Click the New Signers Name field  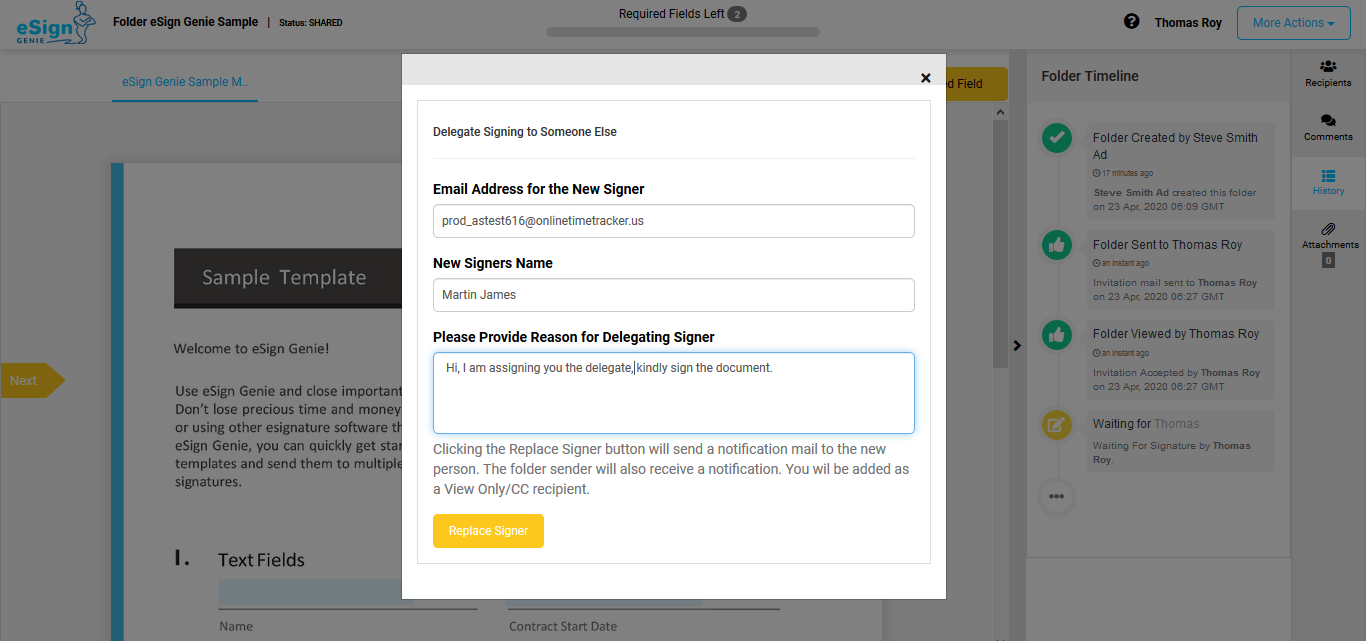coord(673,295)
